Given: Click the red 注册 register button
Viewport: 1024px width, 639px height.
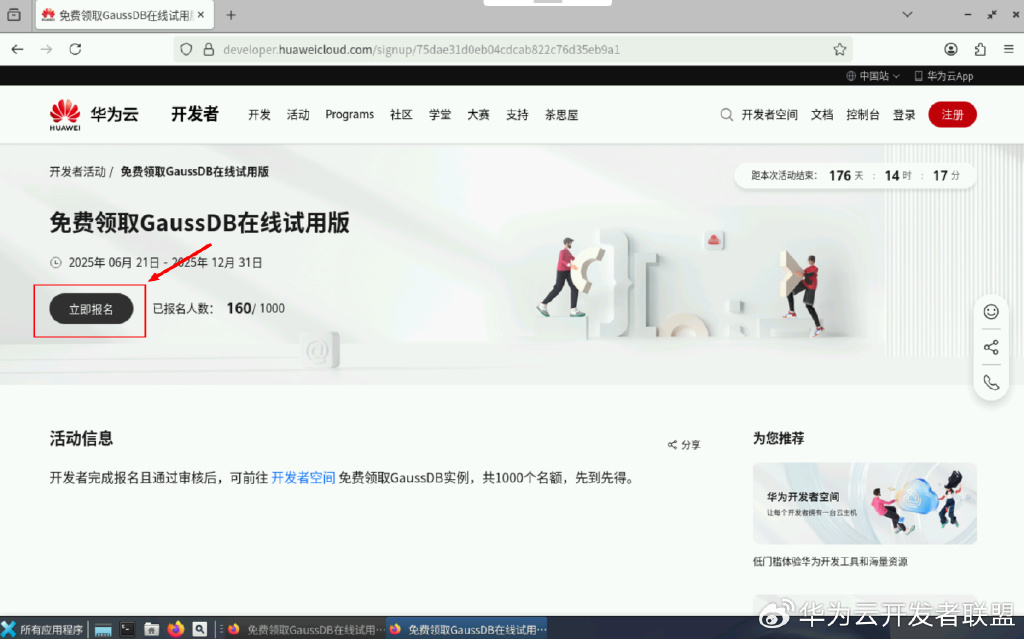Looking at the screenshot, I should pyautogui.click(x=952, y=115).
